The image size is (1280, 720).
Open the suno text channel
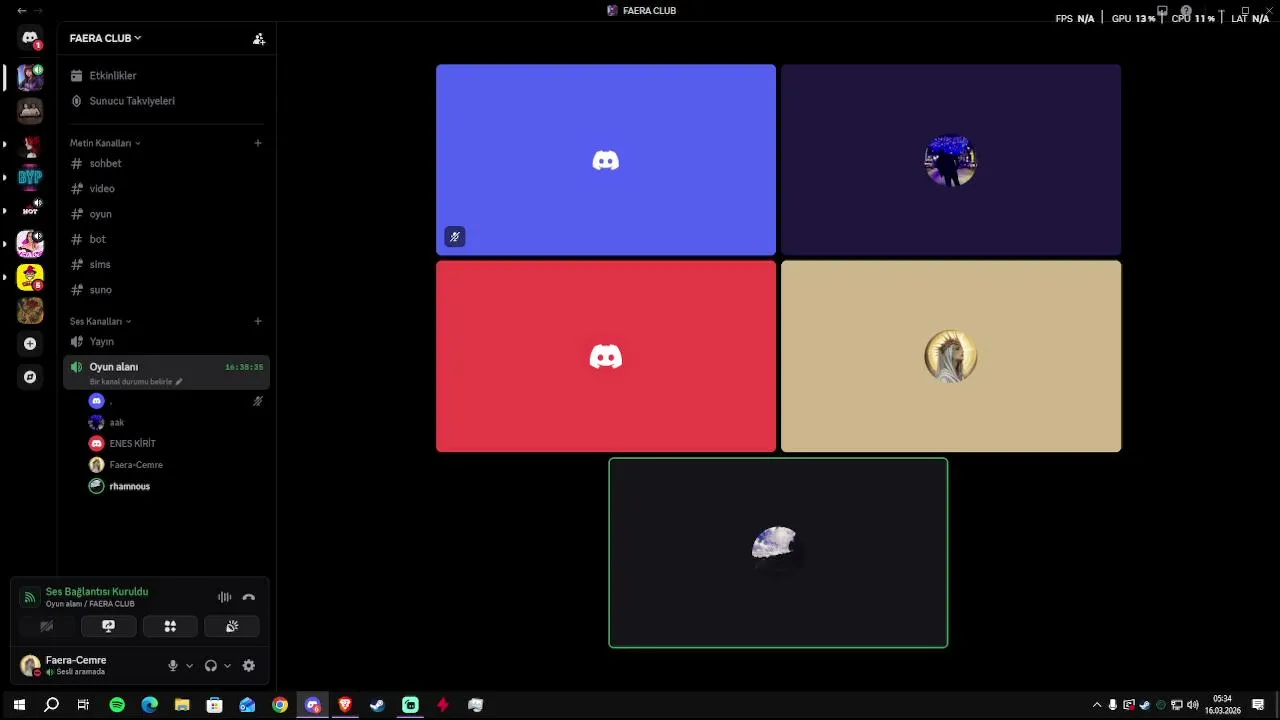[x=166, y=290]
